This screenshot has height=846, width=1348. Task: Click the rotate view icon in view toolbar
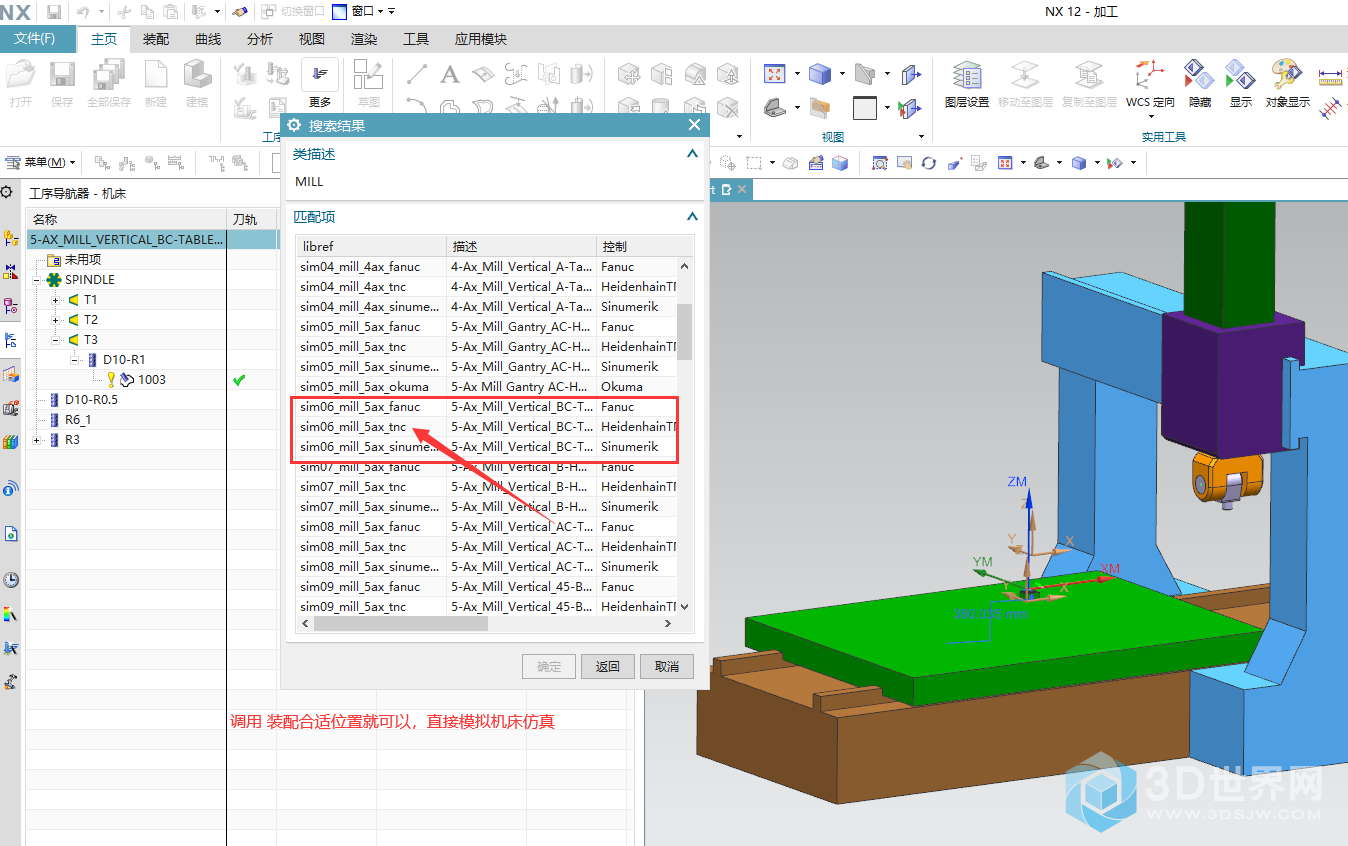pos(929,163)
